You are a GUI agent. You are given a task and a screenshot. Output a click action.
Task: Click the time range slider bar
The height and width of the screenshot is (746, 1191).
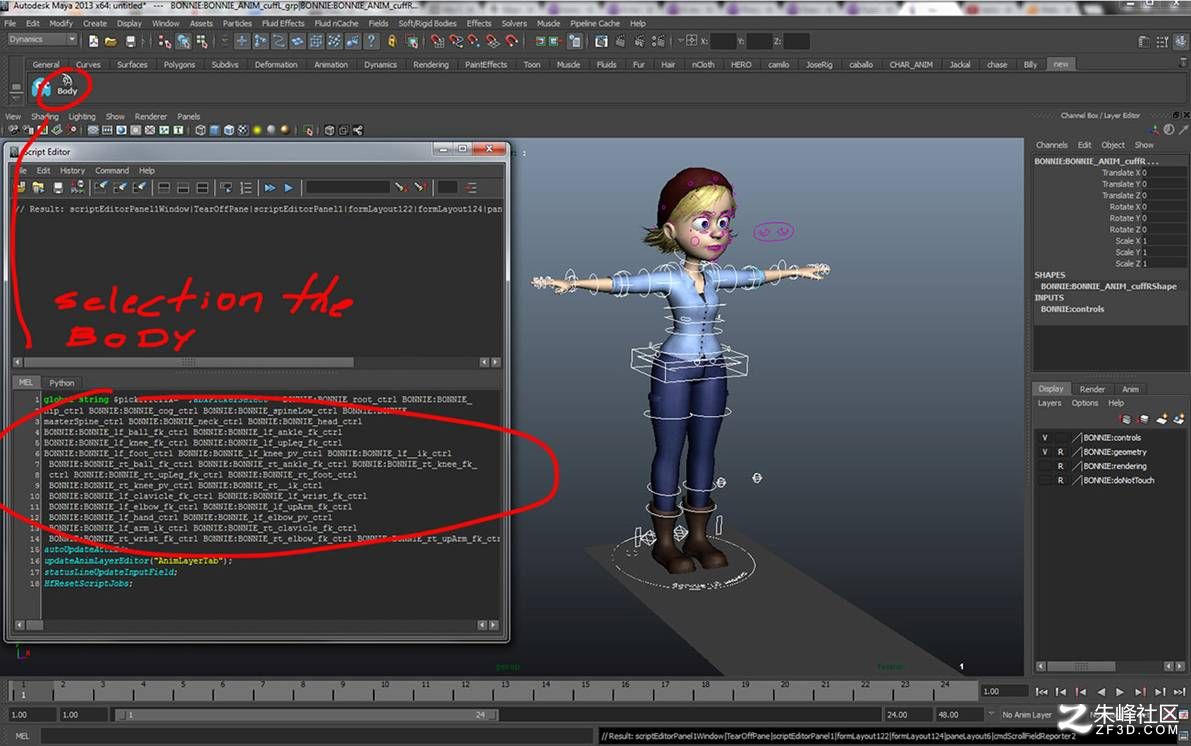click(305, 715)
